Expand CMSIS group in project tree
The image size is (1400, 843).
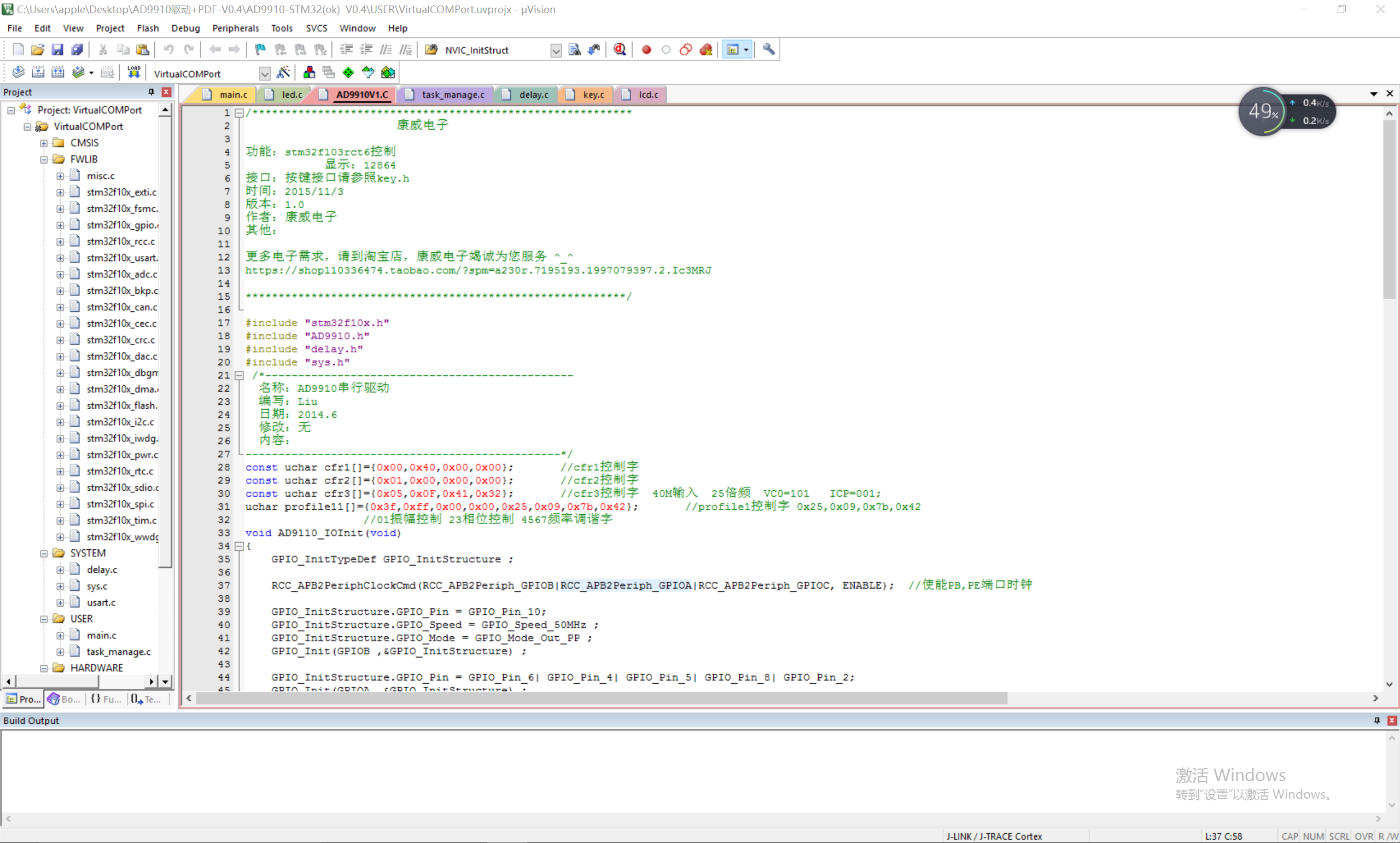(44, 143)
